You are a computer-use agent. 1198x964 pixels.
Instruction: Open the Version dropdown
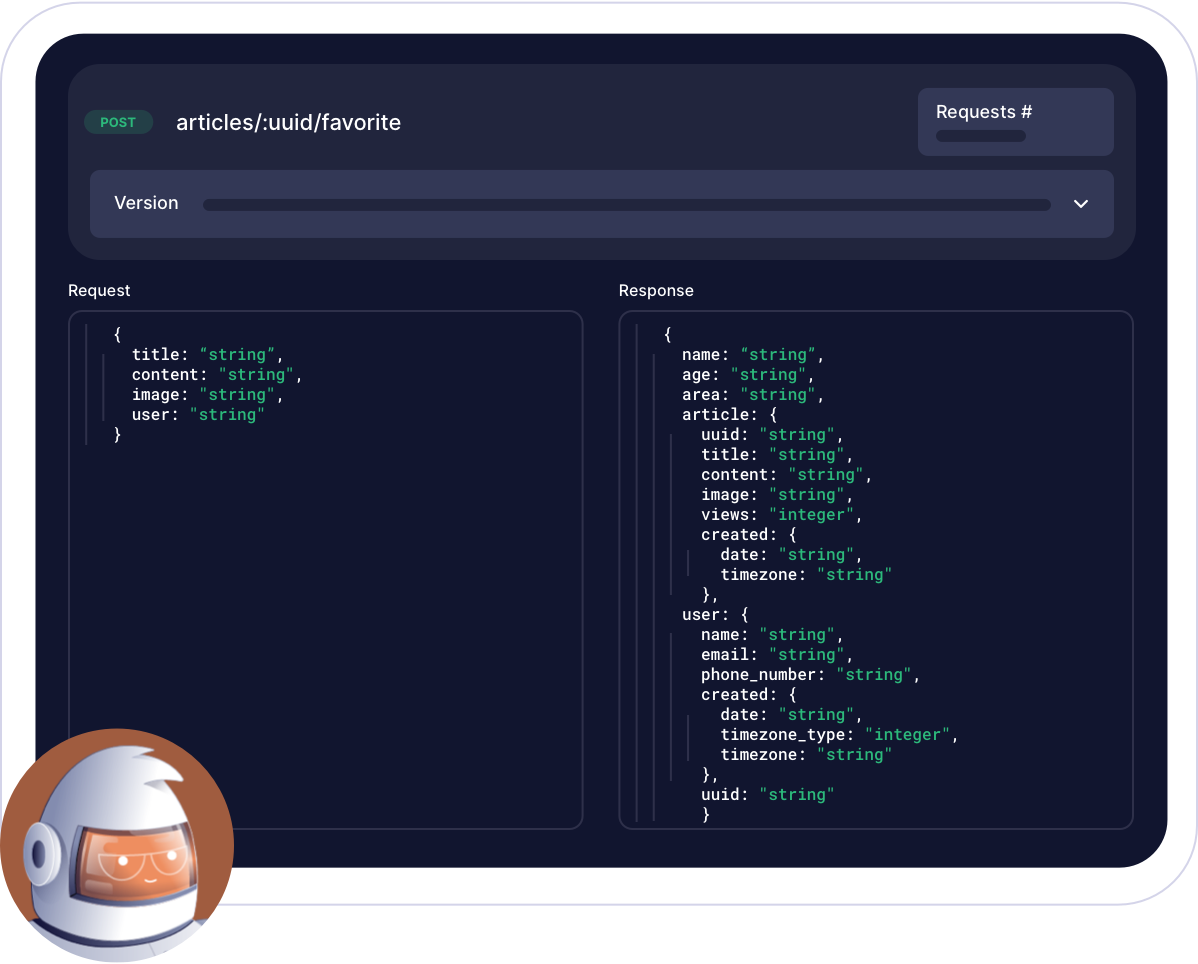(1080, 203)
